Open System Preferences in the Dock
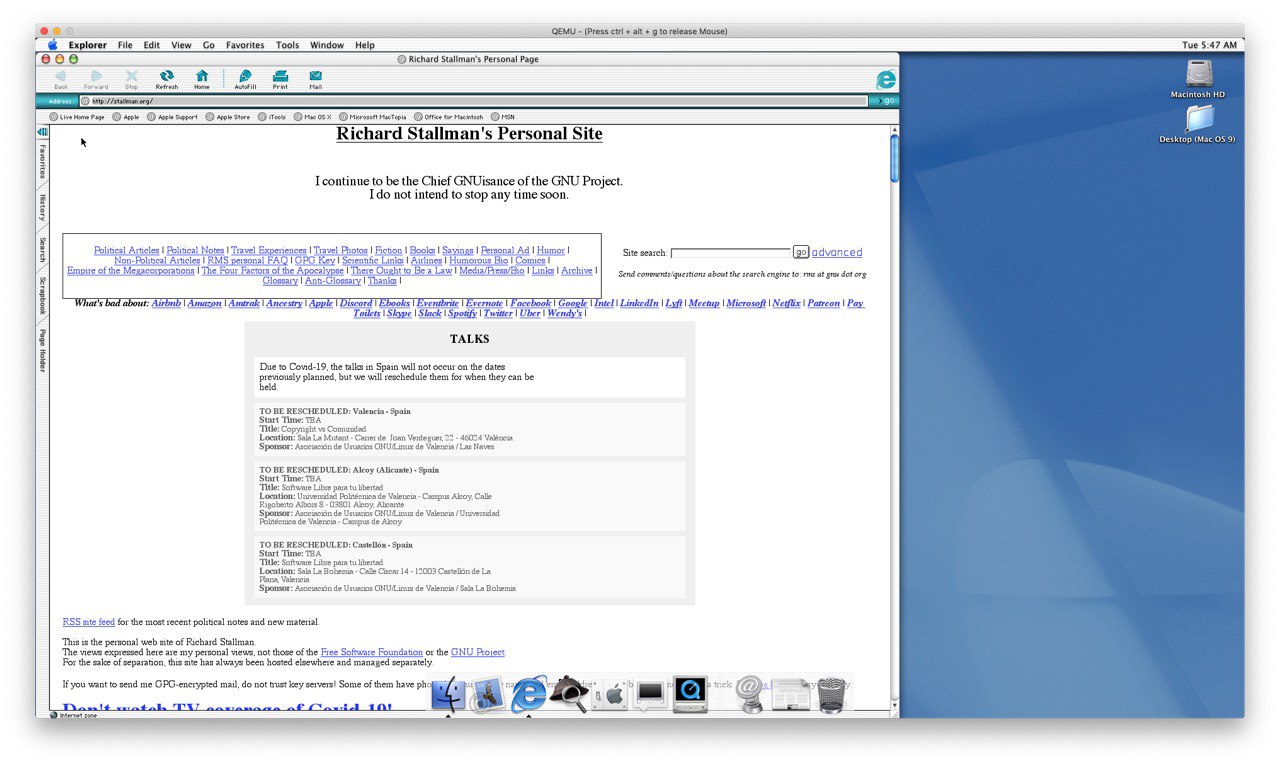 click(x=610, y=694)
